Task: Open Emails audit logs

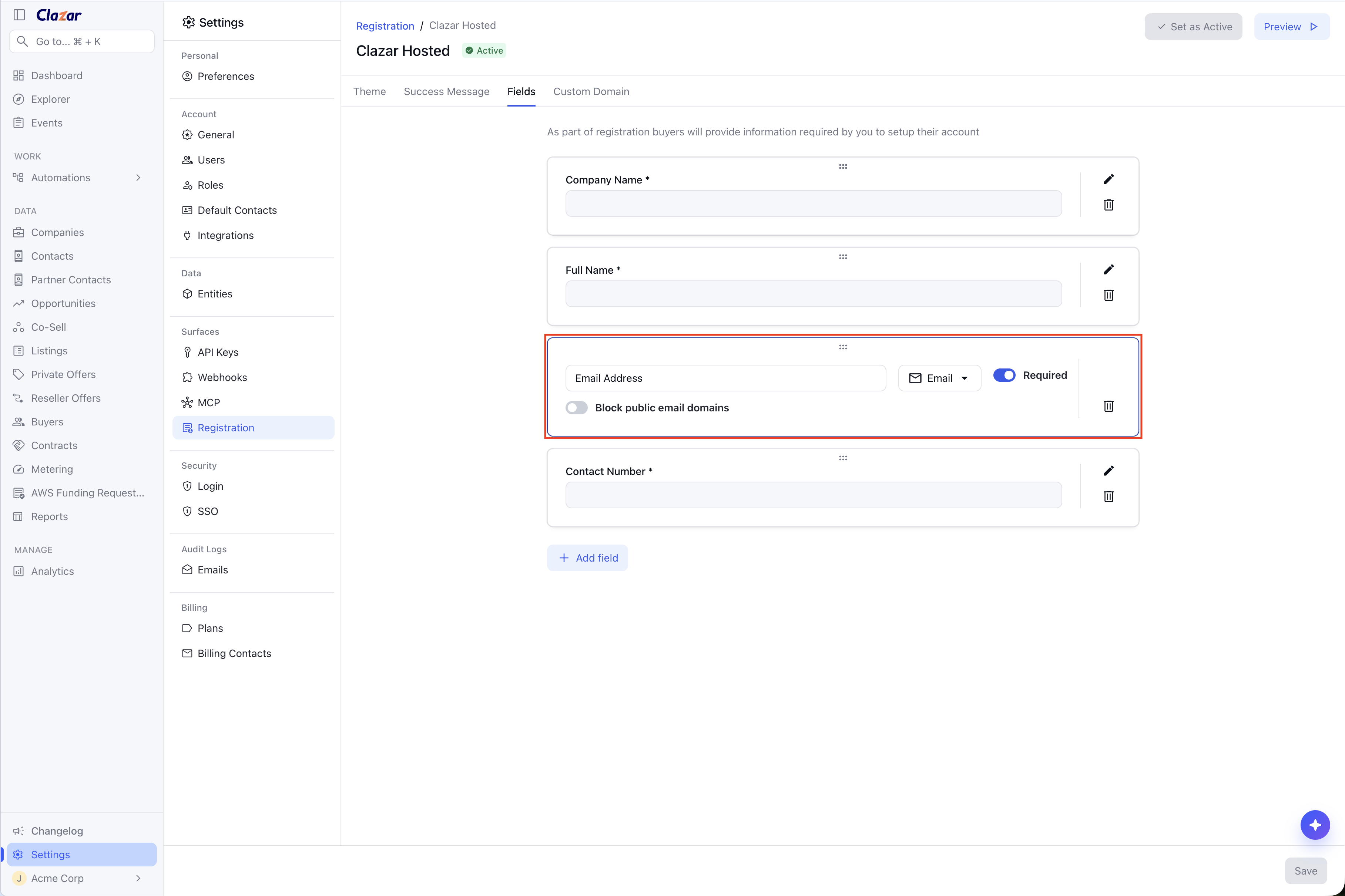Action: [x=253, y=570]
